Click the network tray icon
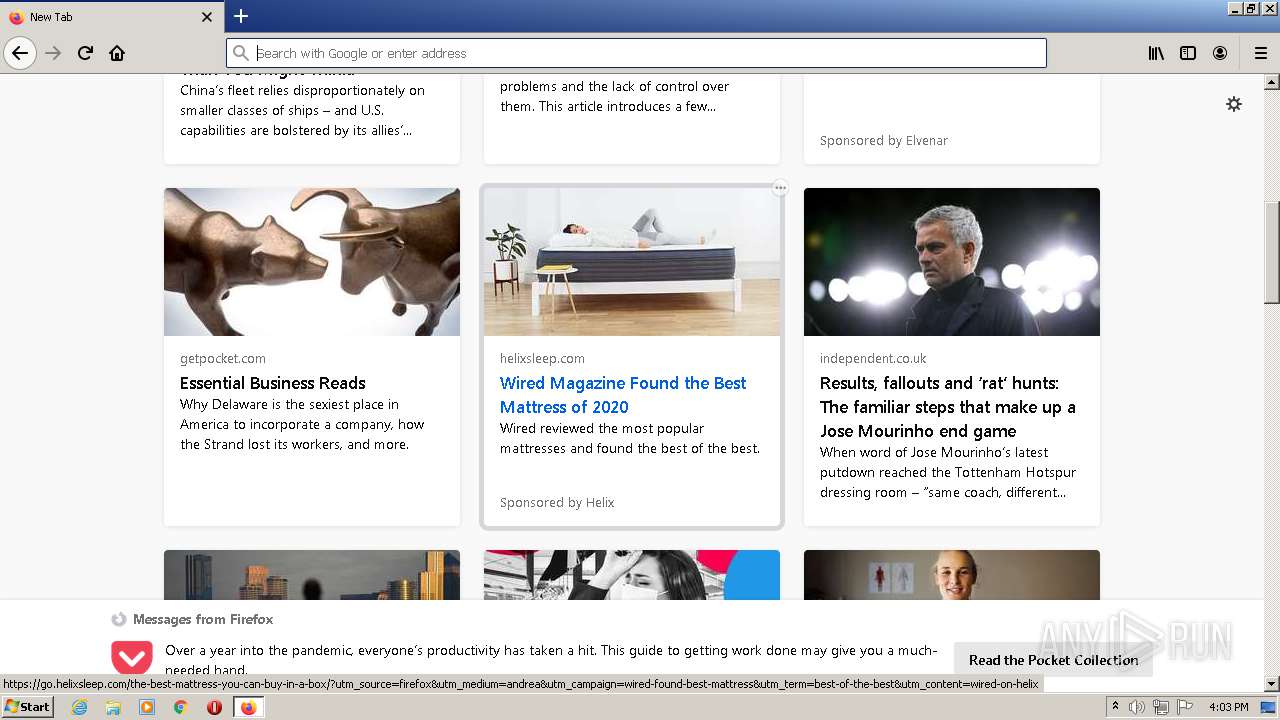Image resolution: width=1280 pixels, height=720 pixels. pos(1161,707)
